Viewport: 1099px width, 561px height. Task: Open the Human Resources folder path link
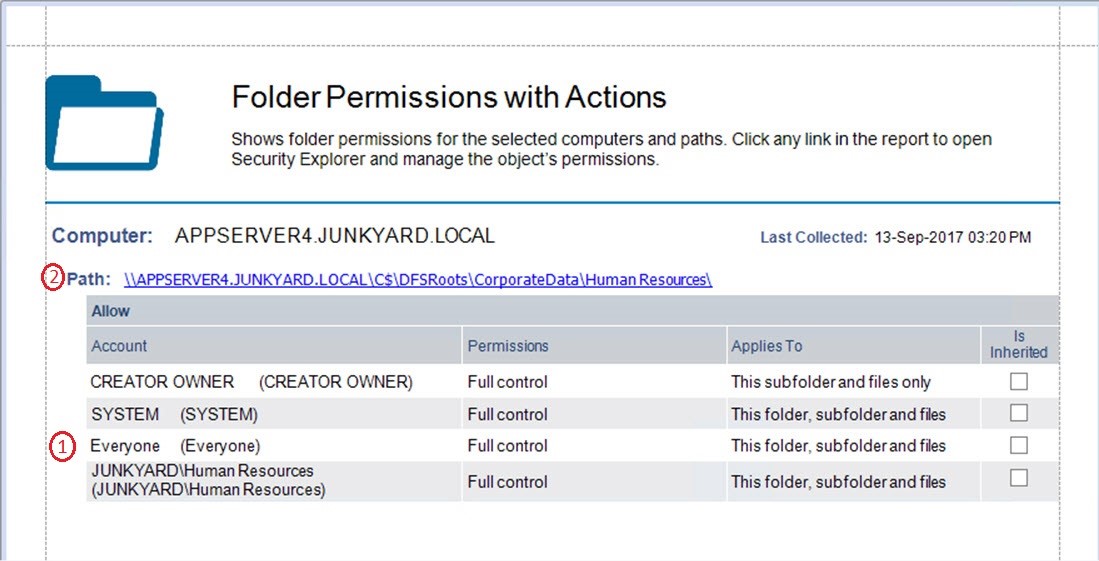[418, 280]
